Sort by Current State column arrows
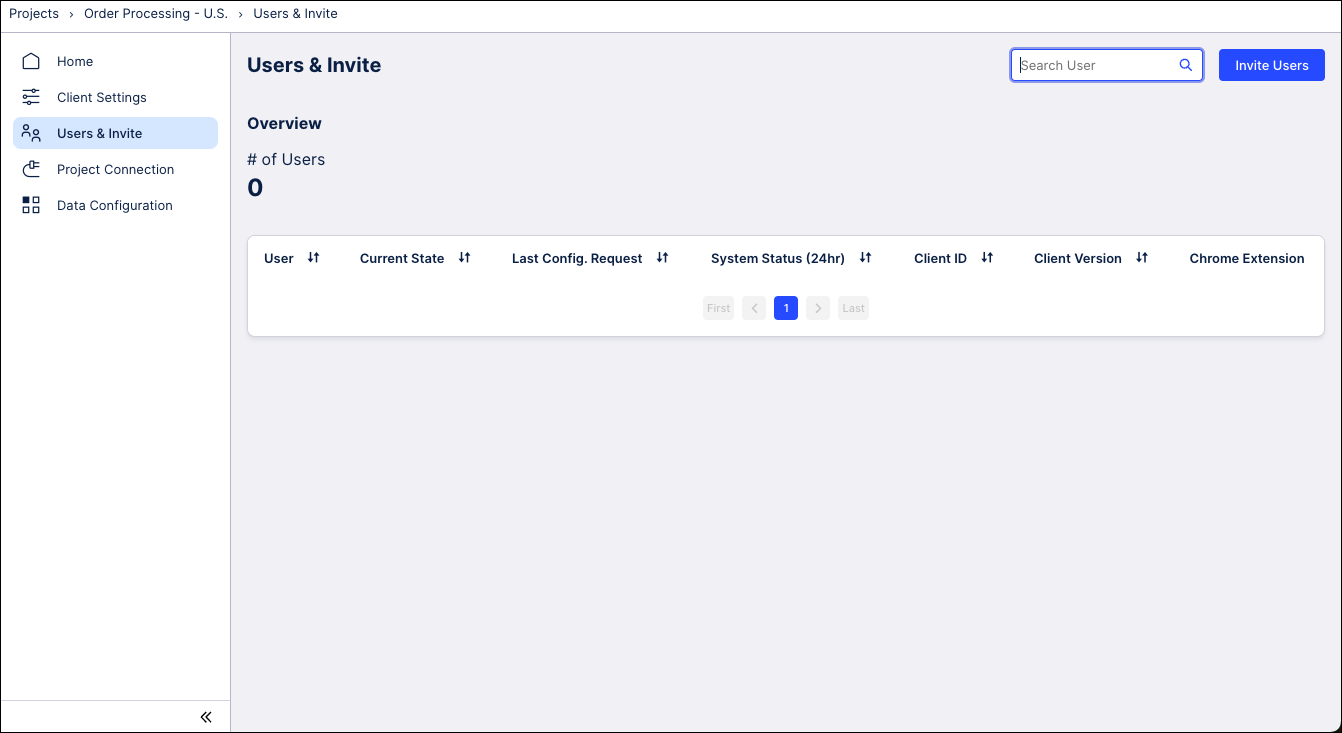This screenshot has height=733, width=1342. pos(464,258)
